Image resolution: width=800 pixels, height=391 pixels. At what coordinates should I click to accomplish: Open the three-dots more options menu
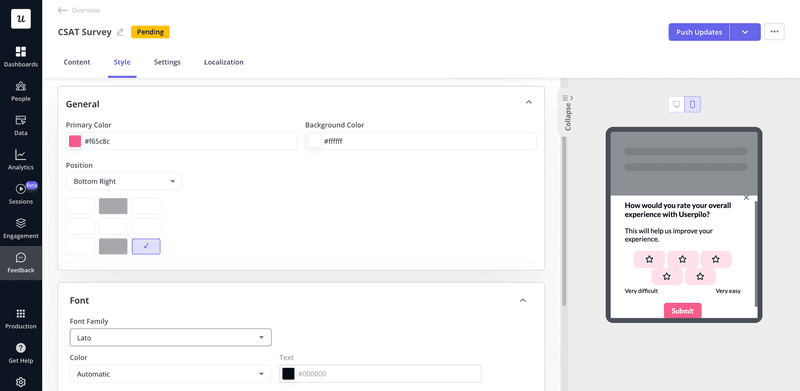pyautogui.click(x=774, y=32)
